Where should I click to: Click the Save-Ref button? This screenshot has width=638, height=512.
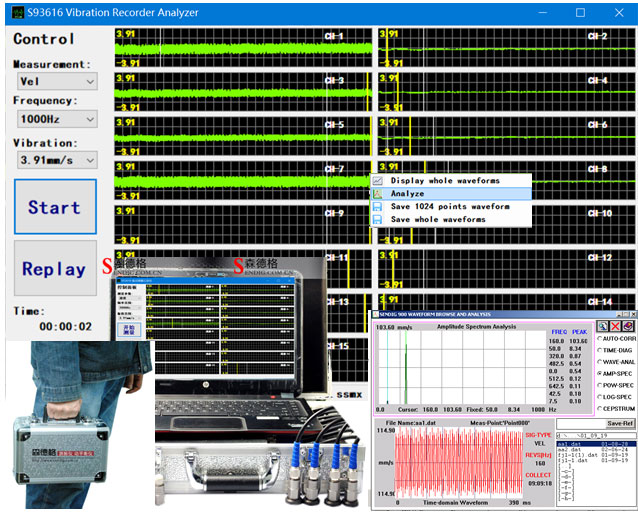[614, 424]
